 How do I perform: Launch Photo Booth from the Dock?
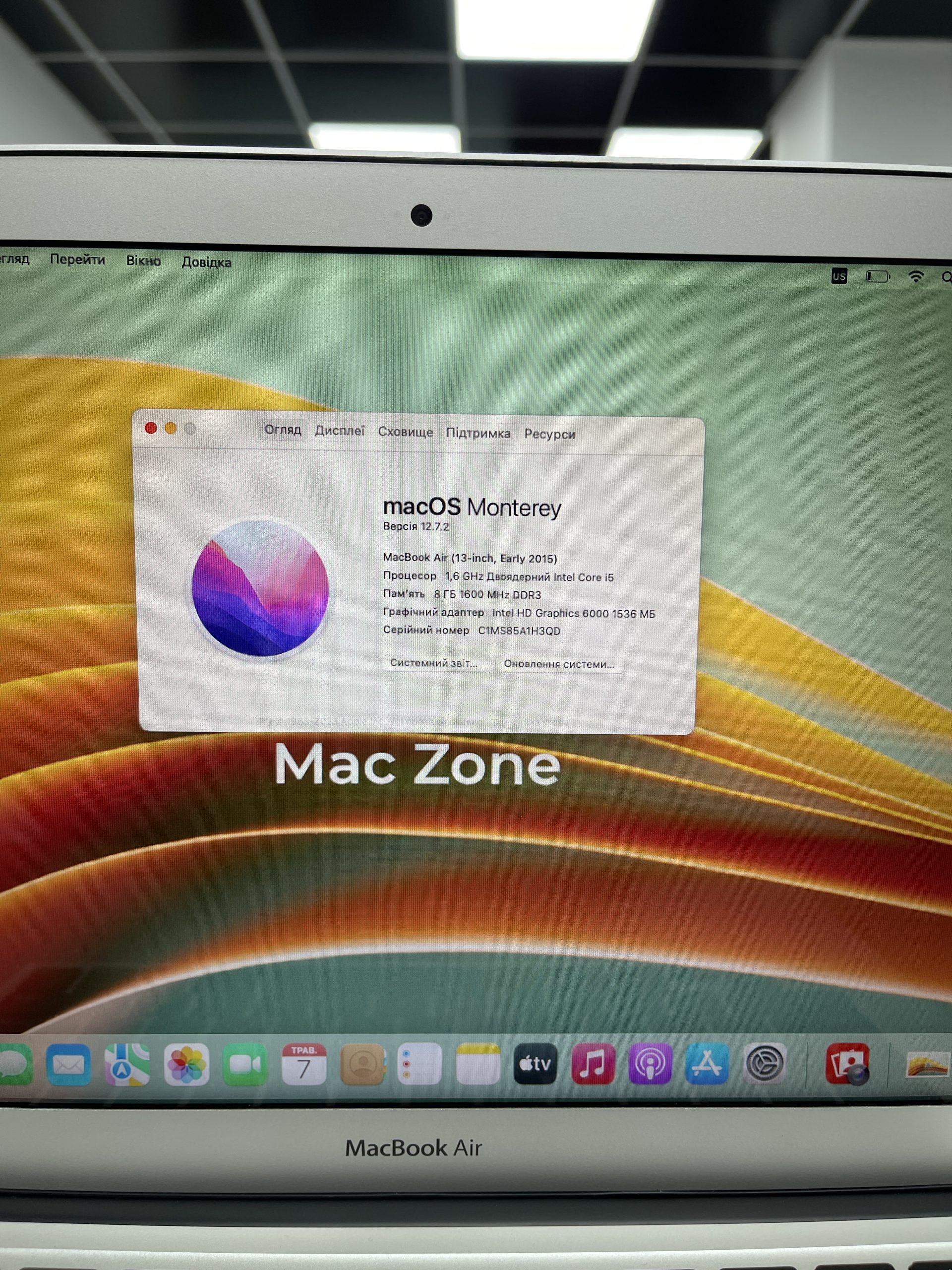coord(847,1064)
